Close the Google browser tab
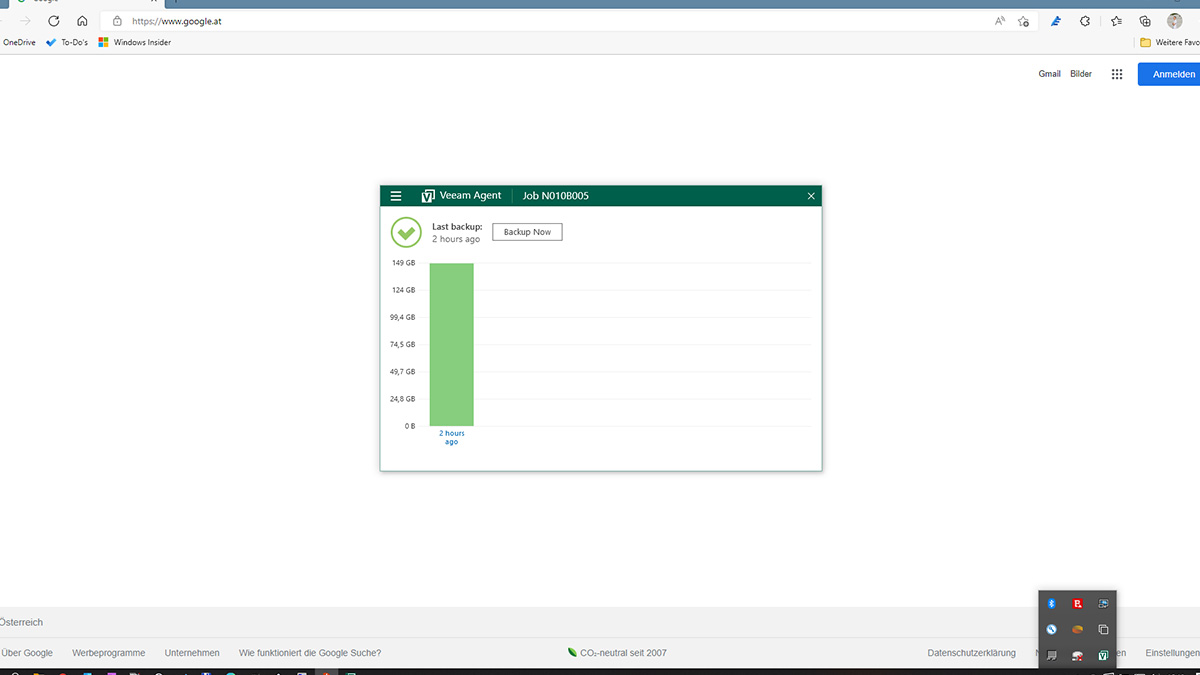The image size is (1200, 675). 154,2
